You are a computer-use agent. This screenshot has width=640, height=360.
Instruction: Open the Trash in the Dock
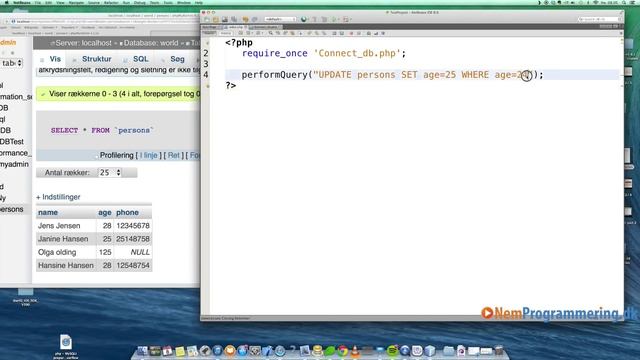pyautogui.click(x=499, y=351)
